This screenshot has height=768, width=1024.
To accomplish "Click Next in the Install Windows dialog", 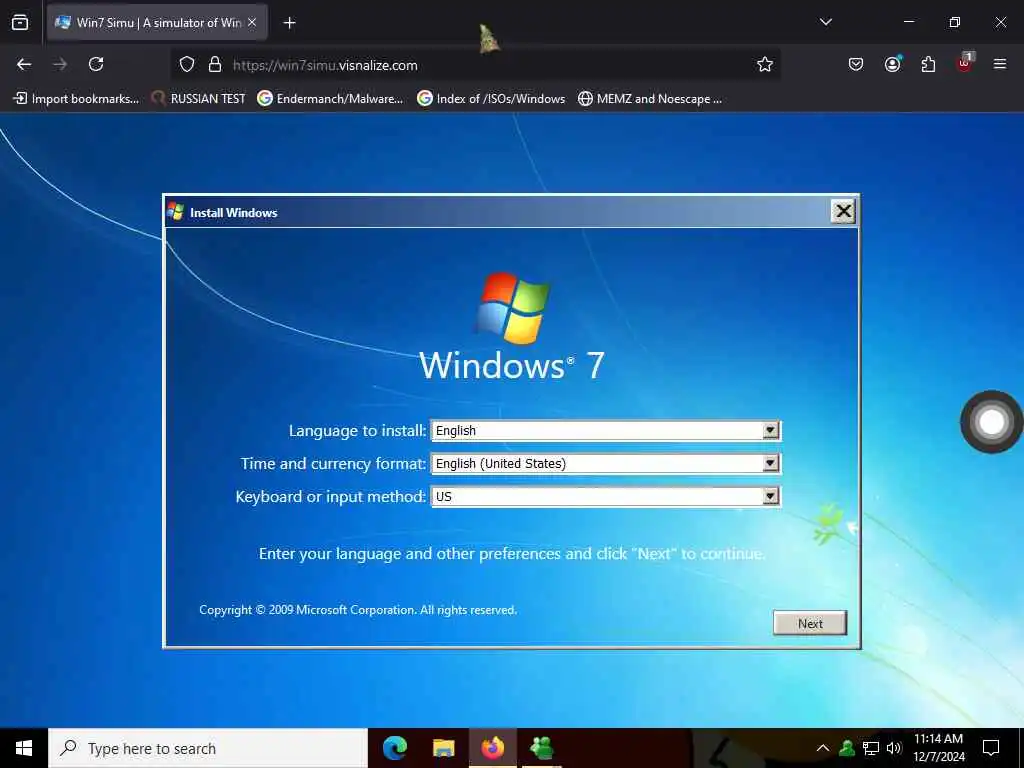I will point(810,623).
